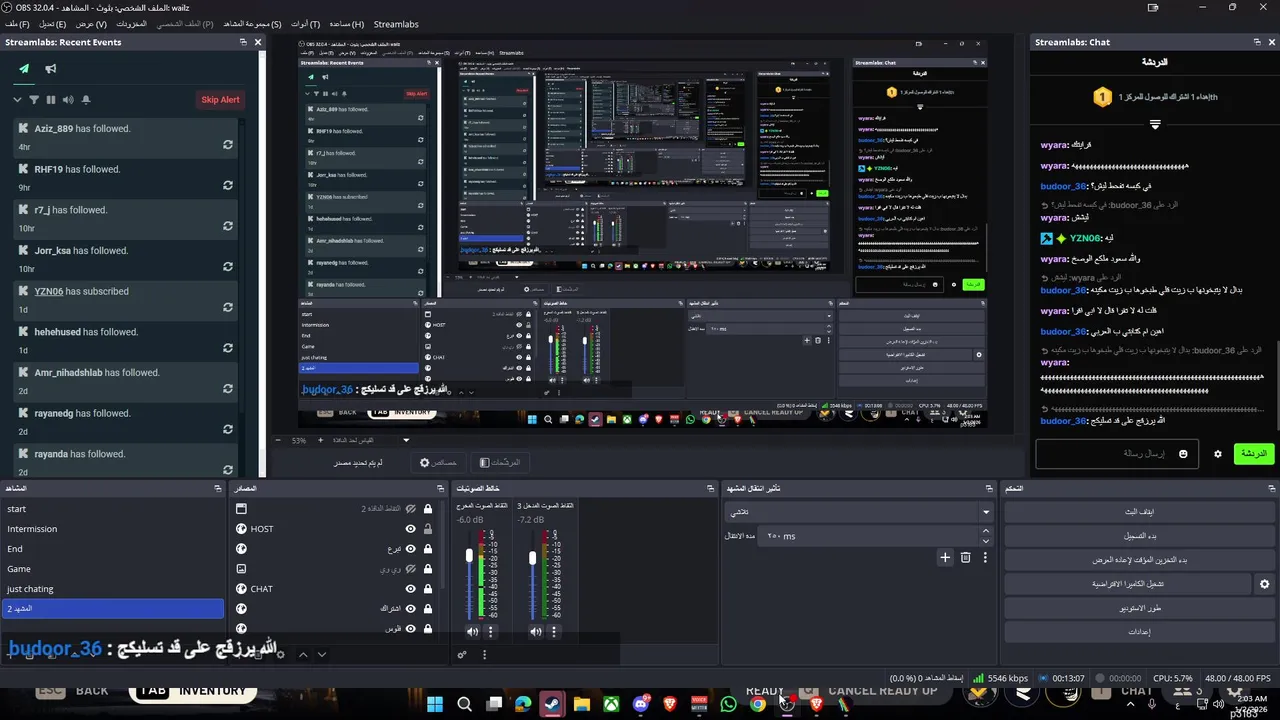Delete the scene transition with trash icon
1280x720 pixels.
[965, 557]
